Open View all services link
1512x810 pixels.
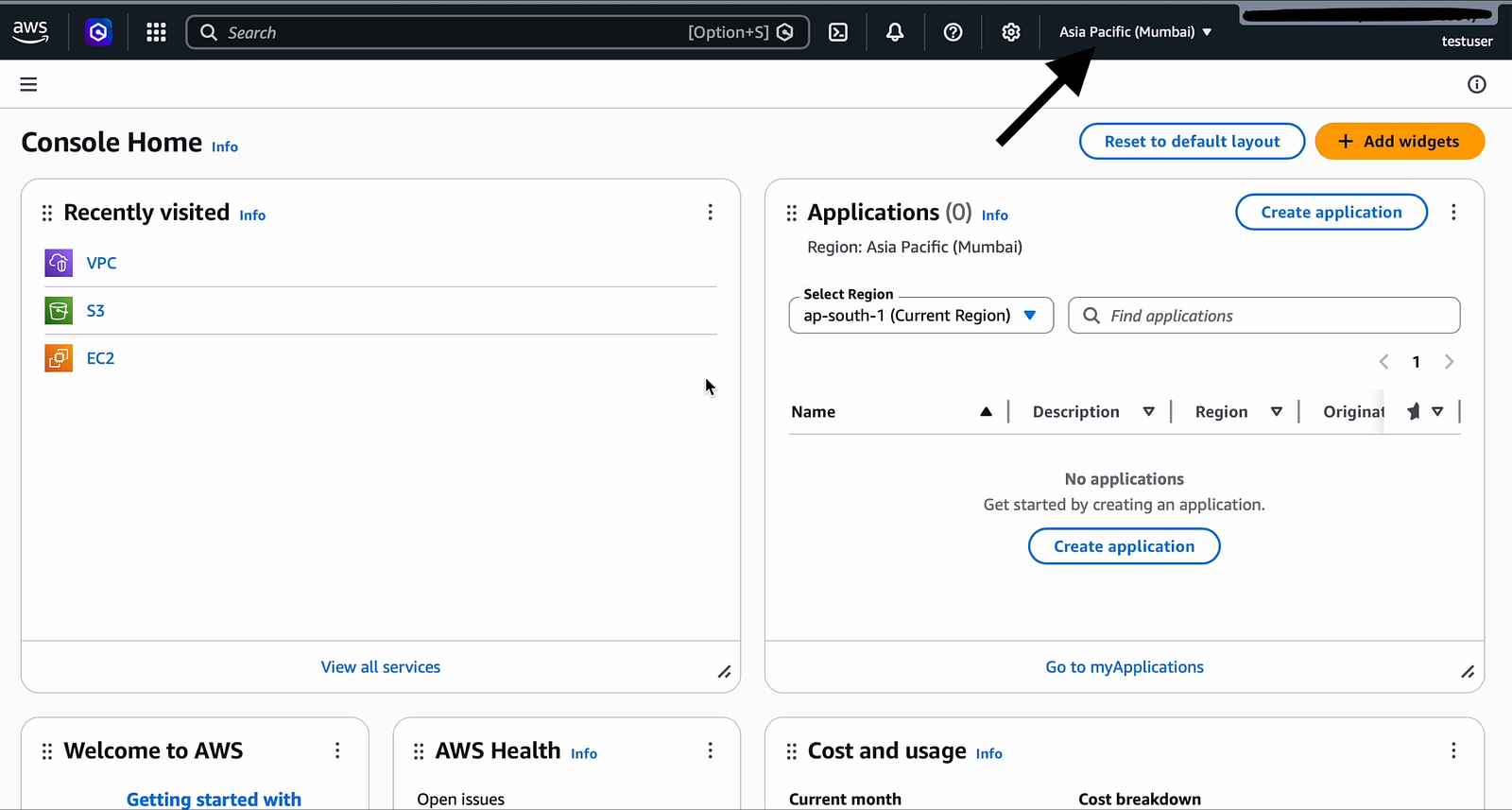pyautogui.click(x=381, y=667)
